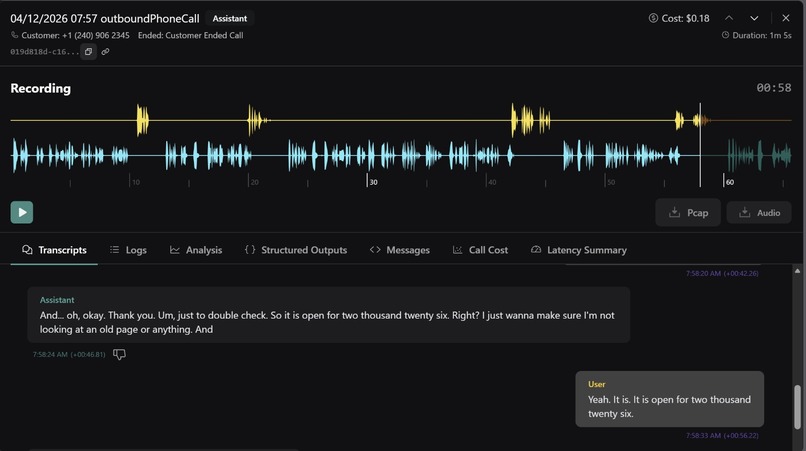Click the Assistant badge in header

(x=230, y=19)
